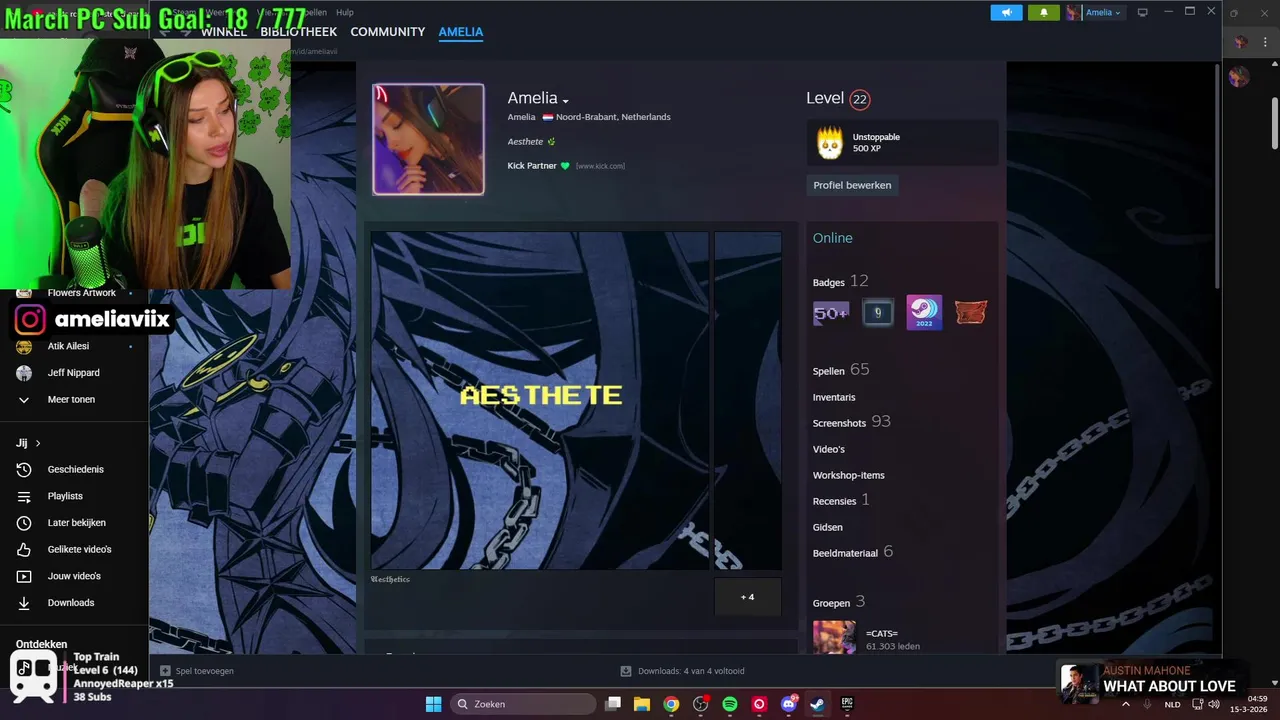The image size is (1280, 720).
Task: Open the volume speaker tray icon
Action: tap(1214, 704)
